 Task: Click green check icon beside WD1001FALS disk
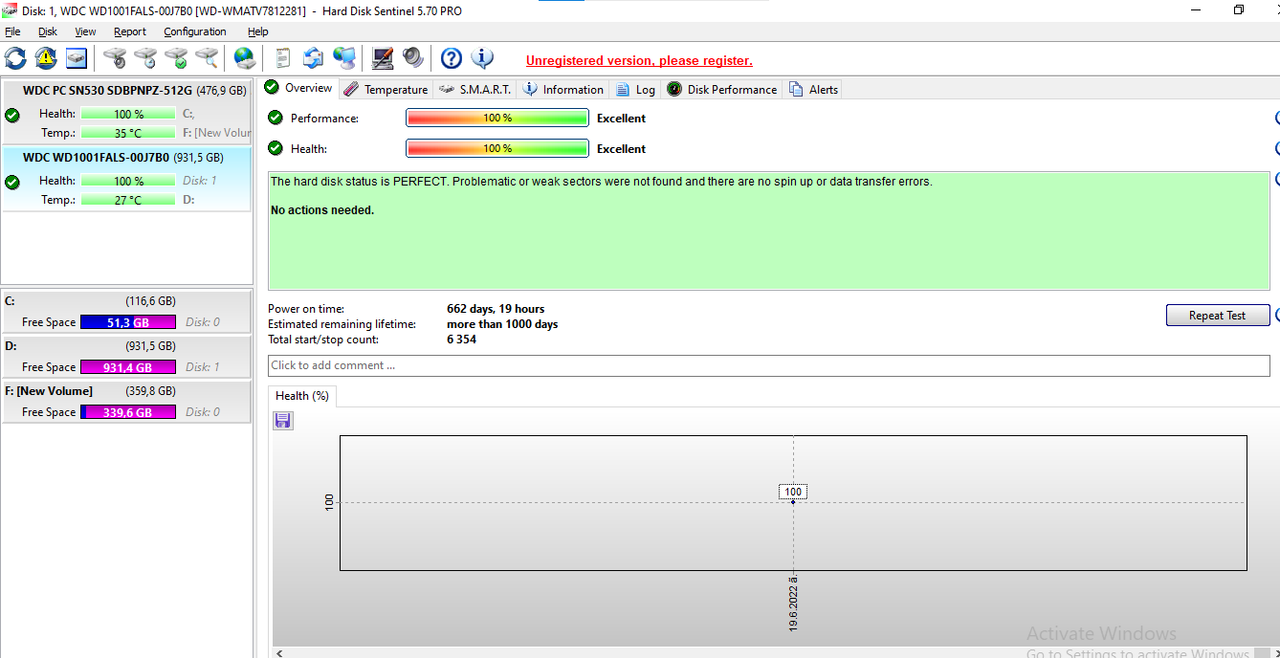(x=12, y=182)
